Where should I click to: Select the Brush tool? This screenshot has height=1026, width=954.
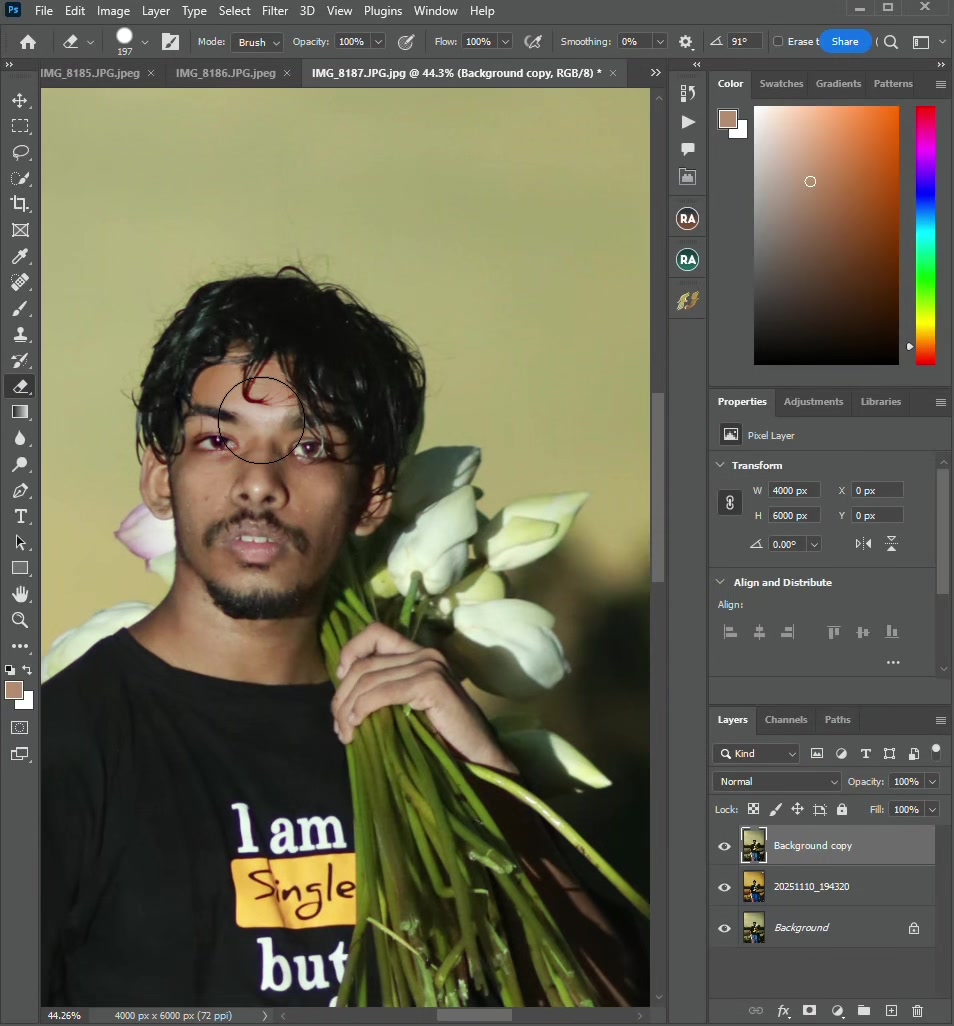pos(20,308)
